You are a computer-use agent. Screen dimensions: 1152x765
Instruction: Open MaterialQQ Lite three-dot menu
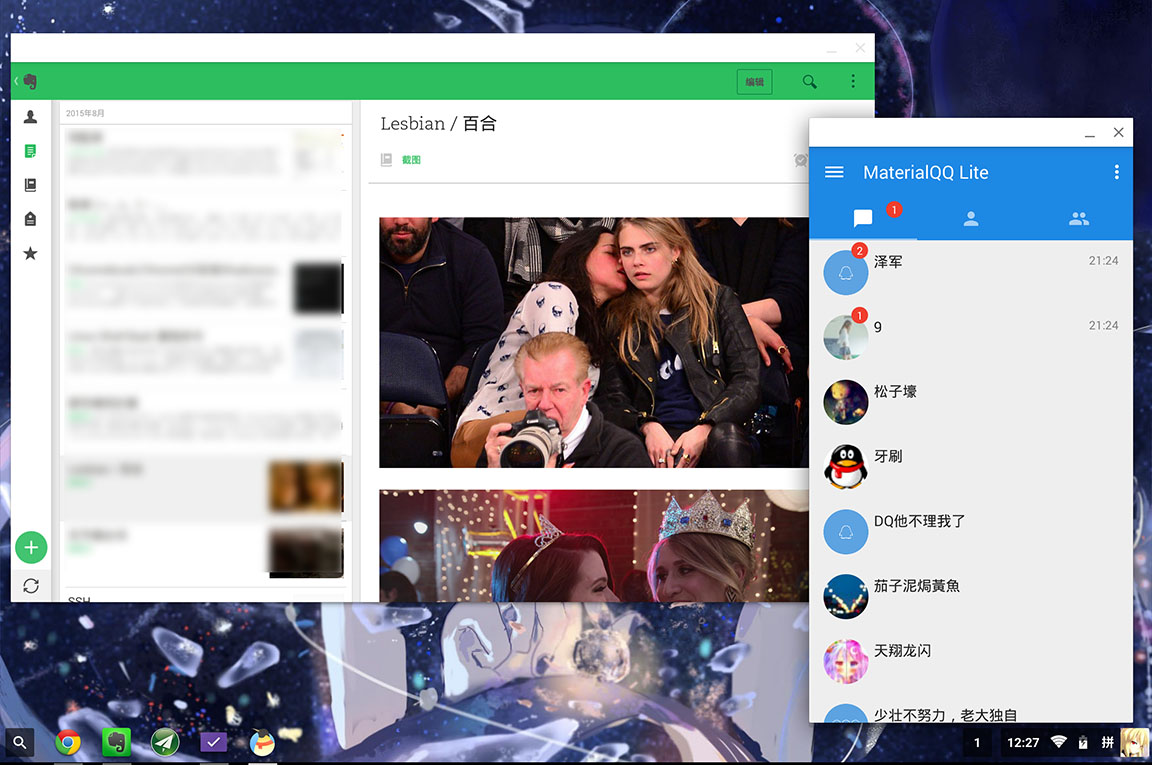coord(1116,173)
